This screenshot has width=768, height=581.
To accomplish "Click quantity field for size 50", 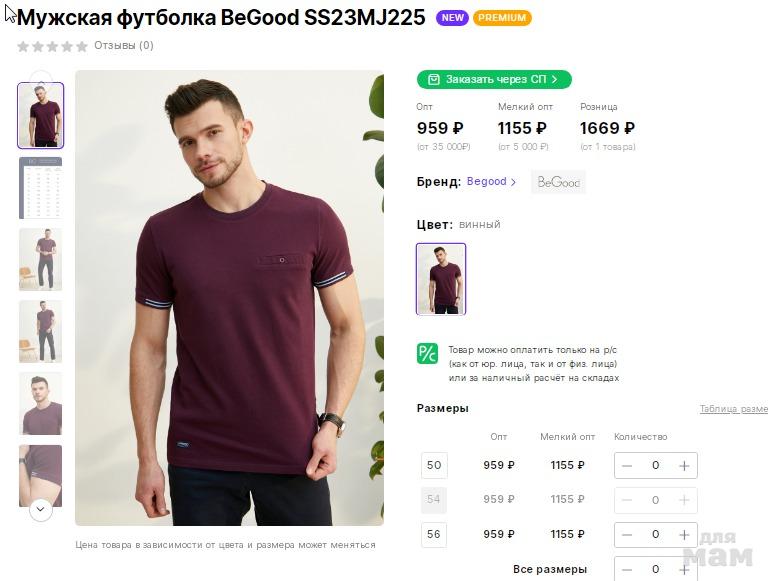I will 655,465.
